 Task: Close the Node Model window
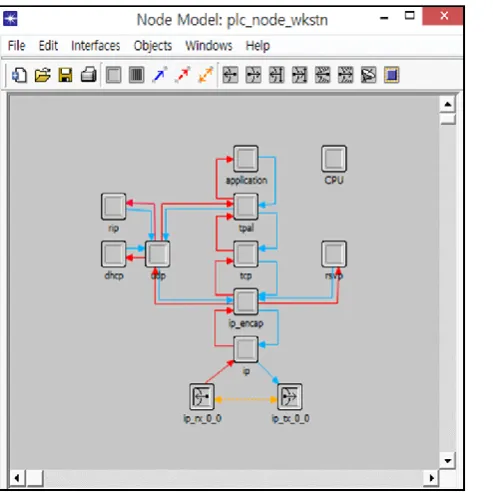click(443, 16)
